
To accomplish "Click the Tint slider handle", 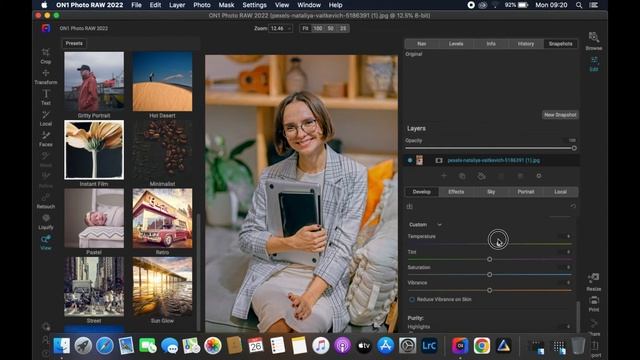I will coord(489,259).
